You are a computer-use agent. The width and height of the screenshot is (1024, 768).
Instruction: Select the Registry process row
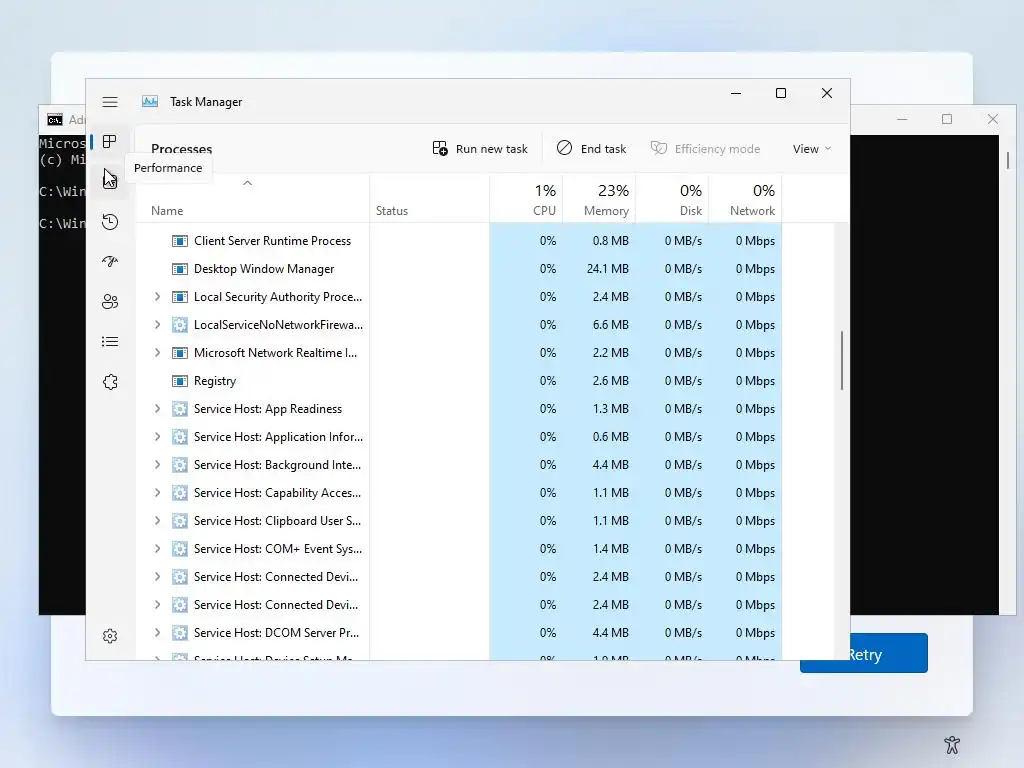tap(458, 381)
